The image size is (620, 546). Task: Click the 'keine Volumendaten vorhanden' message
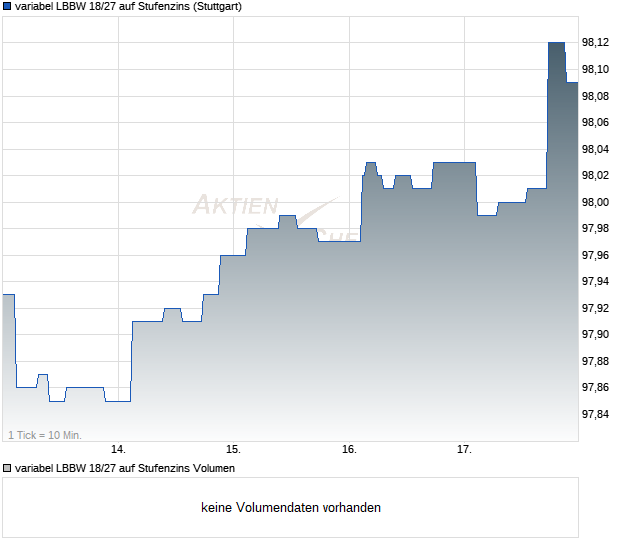(291, 507)
